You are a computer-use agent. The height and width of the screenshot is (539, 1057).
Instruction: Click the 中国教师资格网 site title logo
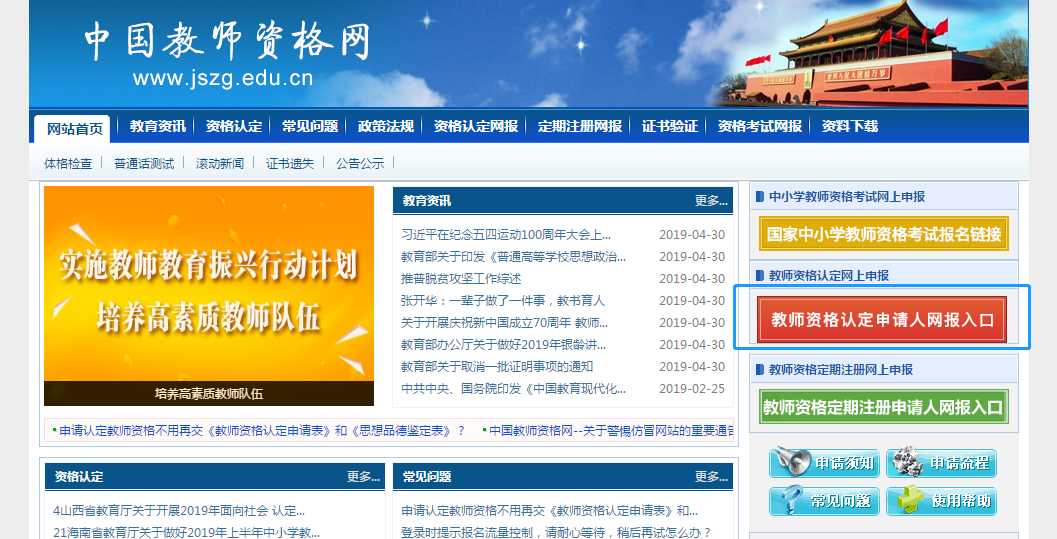[228, 40]
